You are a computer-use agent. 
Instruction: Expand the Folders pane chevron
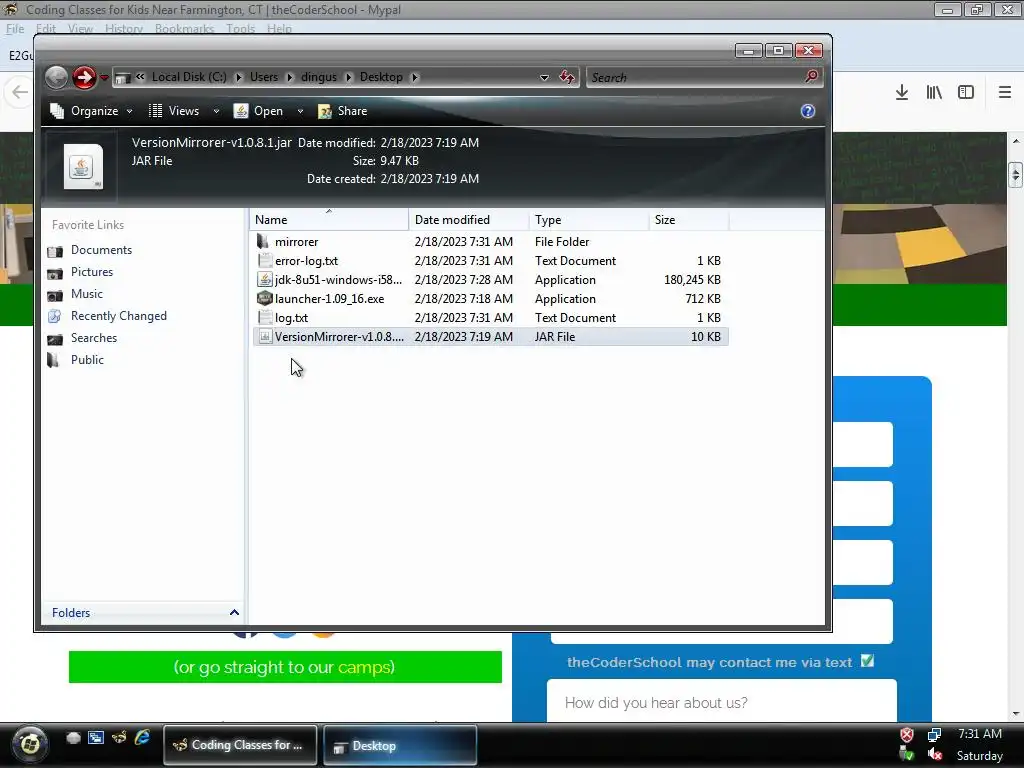[x=234, y=613]
